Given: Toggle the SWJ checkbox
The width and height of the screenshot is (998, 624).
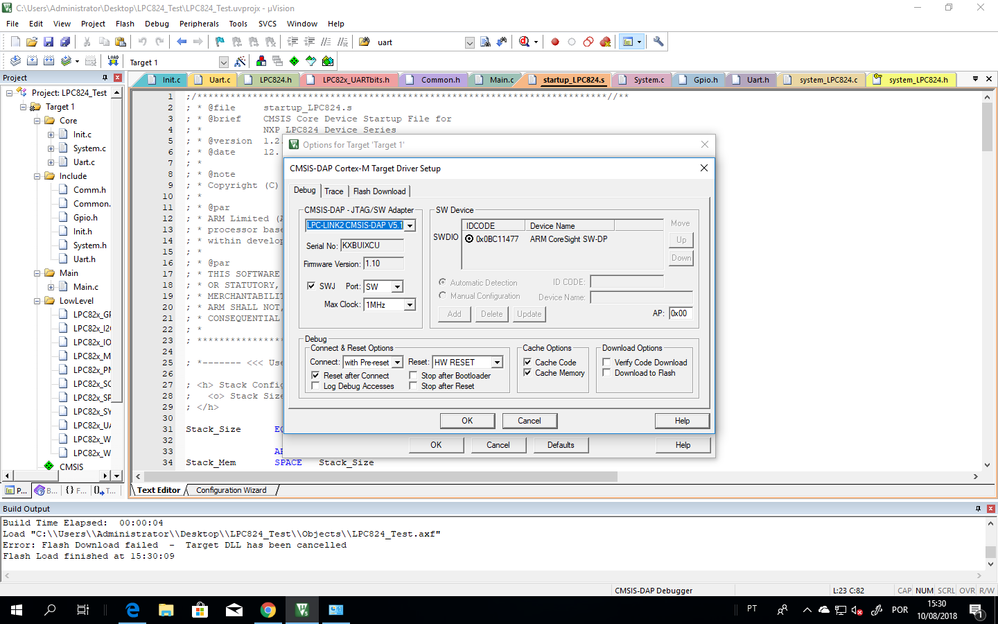Looking at the screenshot, I should point(311,286).
